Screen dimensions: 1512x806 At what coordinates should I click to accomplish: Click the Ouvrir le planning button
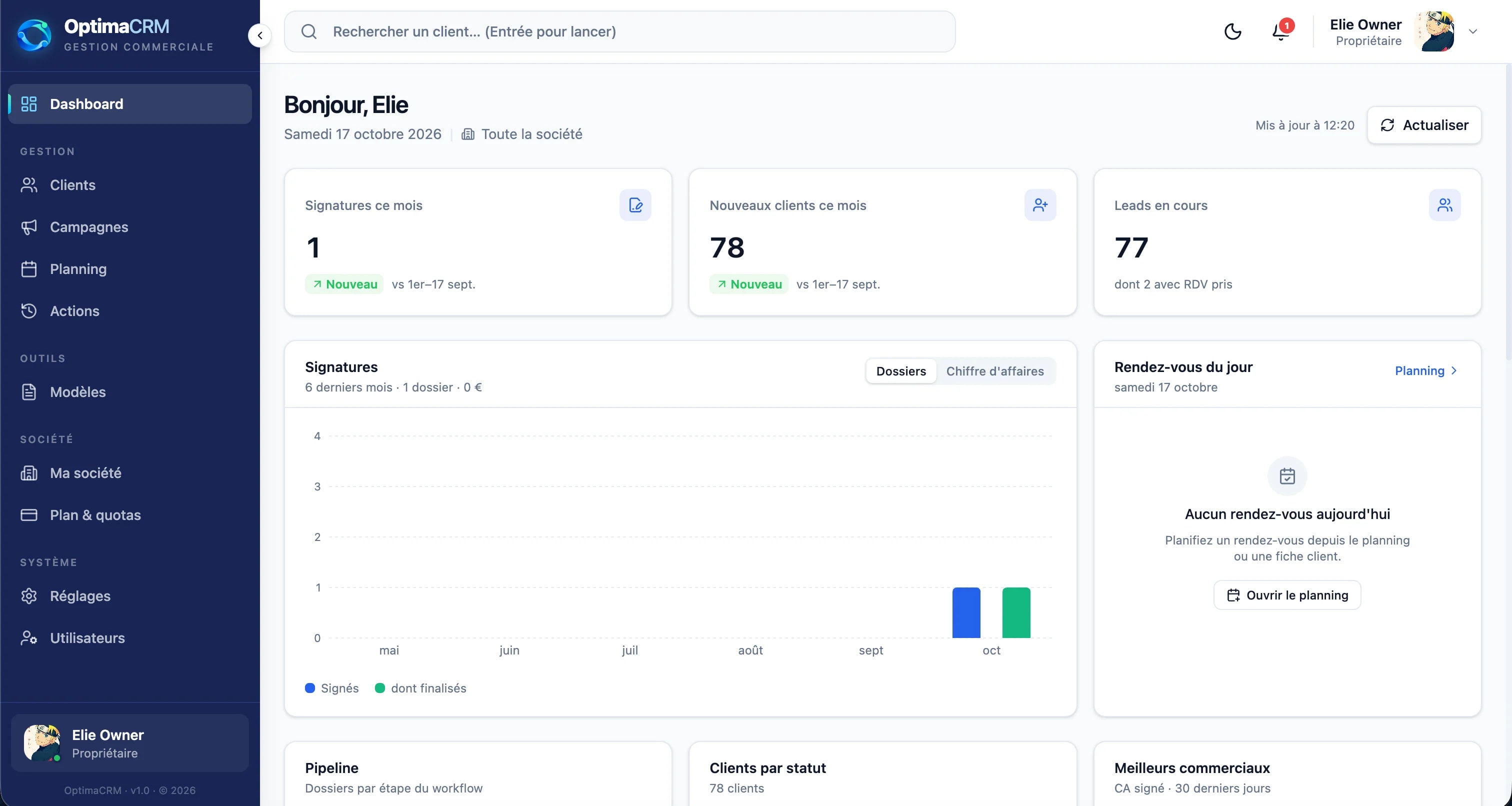pos(1287,595)
